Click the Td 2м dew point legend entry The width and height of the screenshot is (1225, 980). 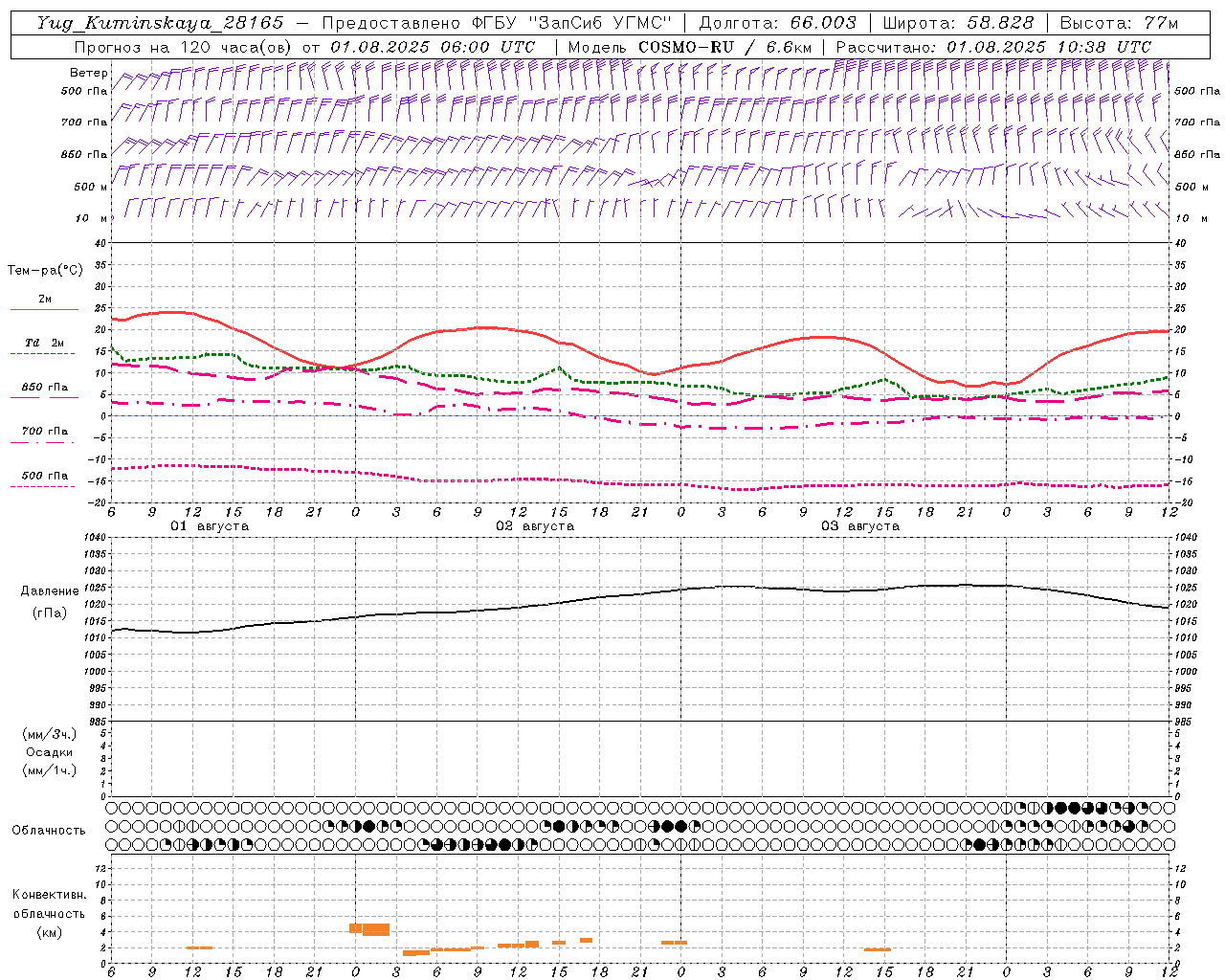44,343
